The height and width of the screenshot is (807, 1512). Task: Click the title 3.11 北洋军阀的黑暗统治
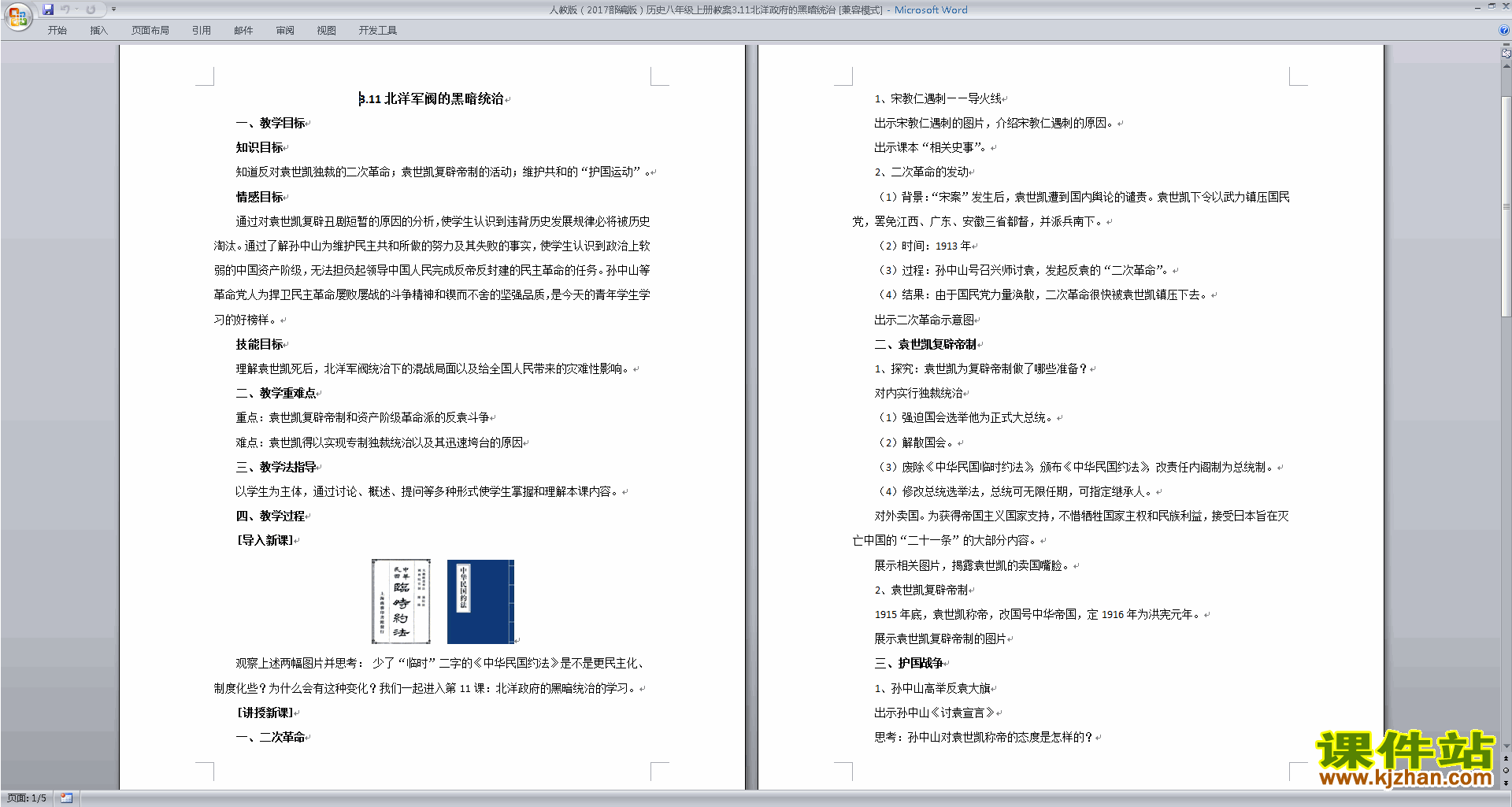[431, 98]
